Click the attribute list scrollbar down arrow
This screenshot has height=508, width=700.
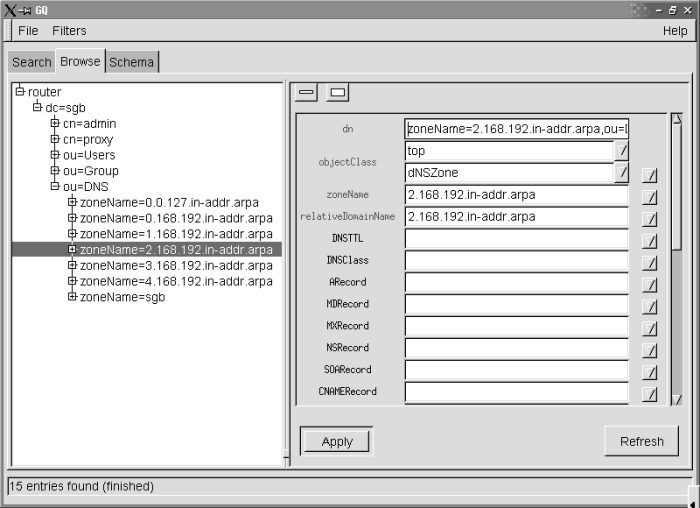(x=677, y=398)
